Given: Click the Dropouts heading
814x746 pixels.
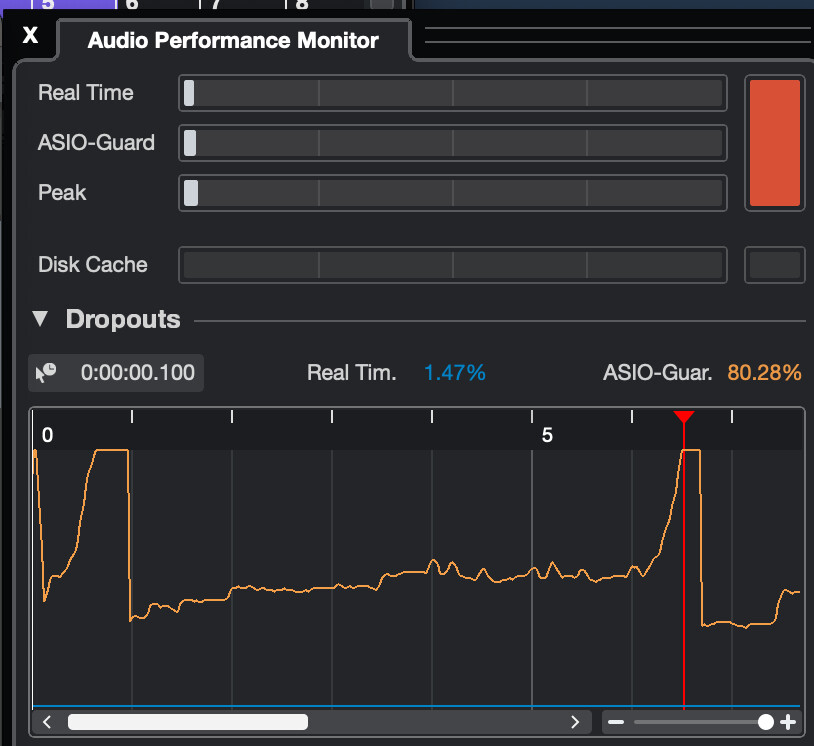Looking at the screenshot, I should coord(123,319).
